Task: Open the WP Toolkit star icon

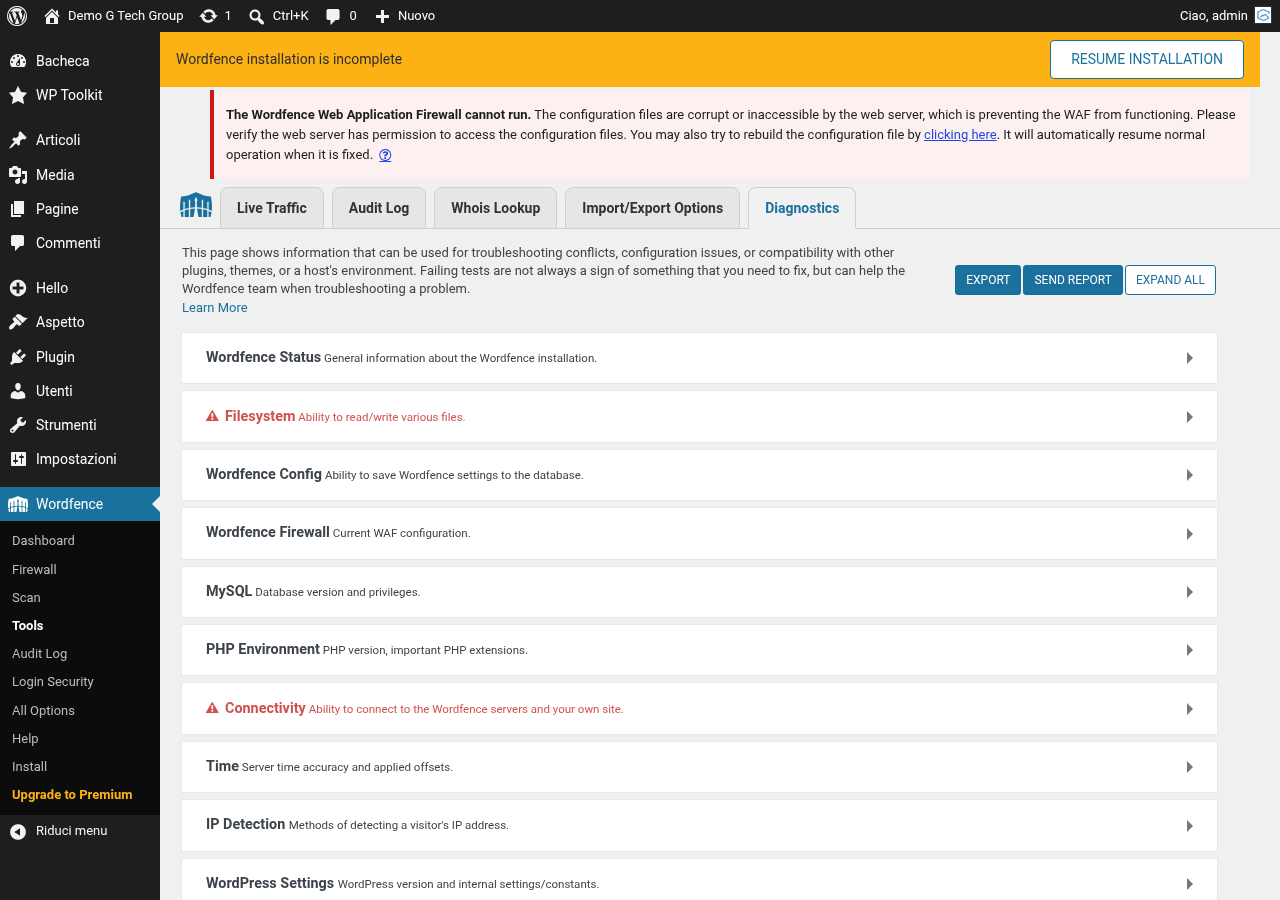Action: coord(18,95)
